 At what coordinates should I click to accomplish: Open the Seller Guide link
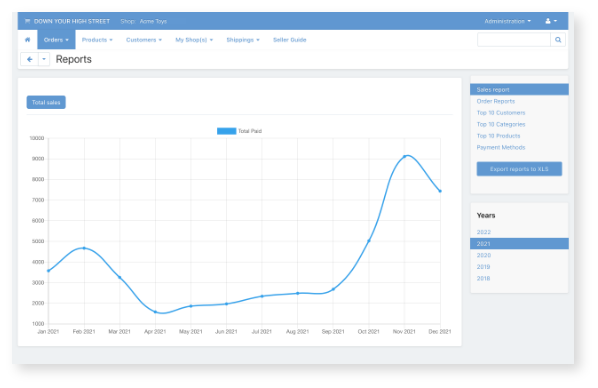pyautogui.click(x=289, y=40)
